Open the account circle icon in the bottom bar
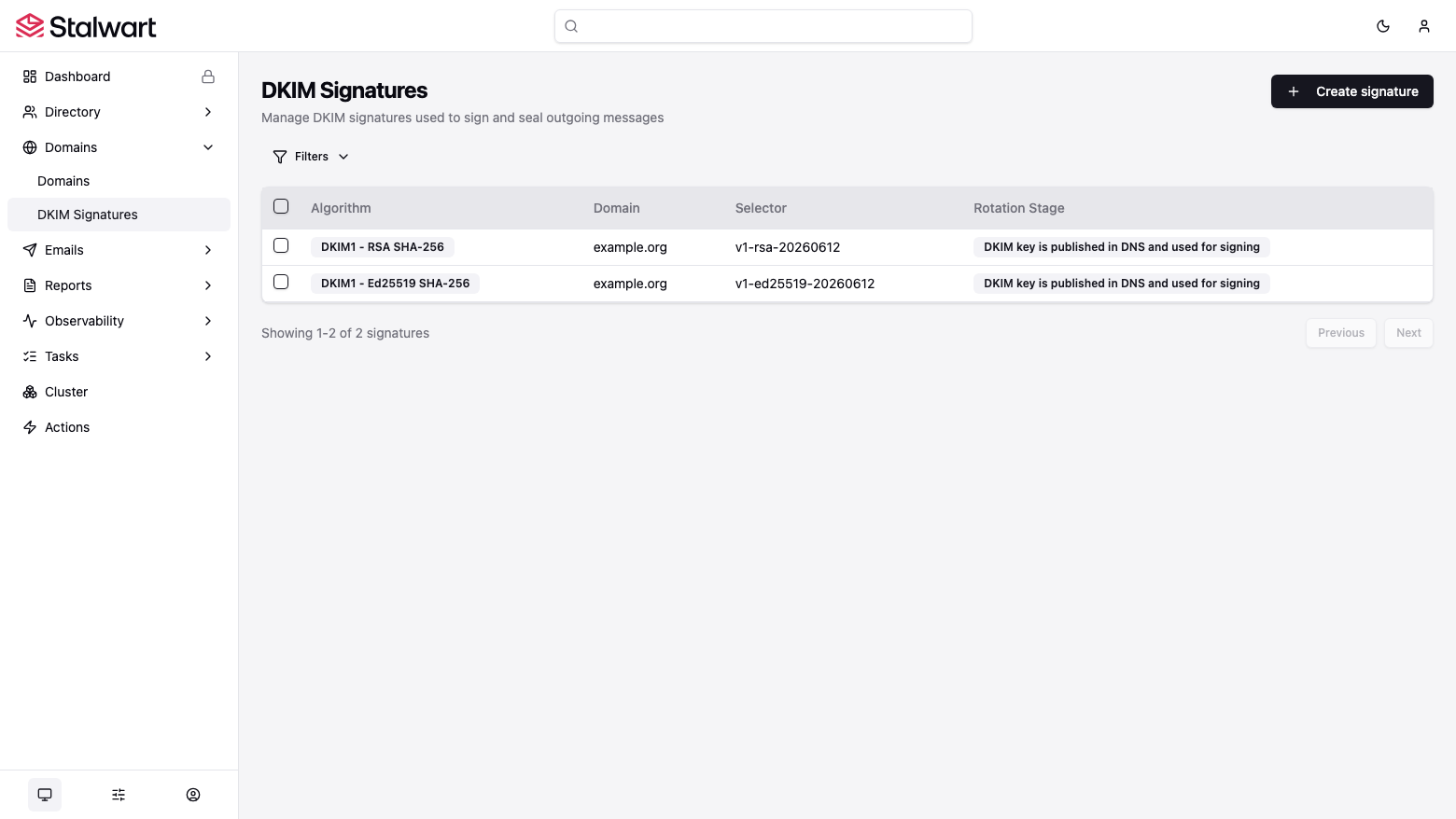 point(193,795)
